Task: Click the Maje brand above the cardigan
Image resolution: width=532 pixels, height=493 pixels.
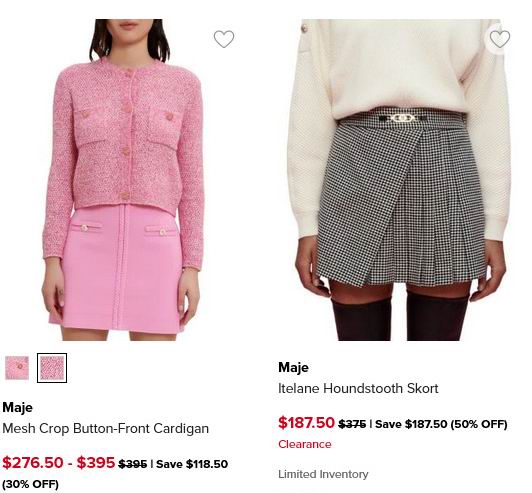Action: coord(17,407)
